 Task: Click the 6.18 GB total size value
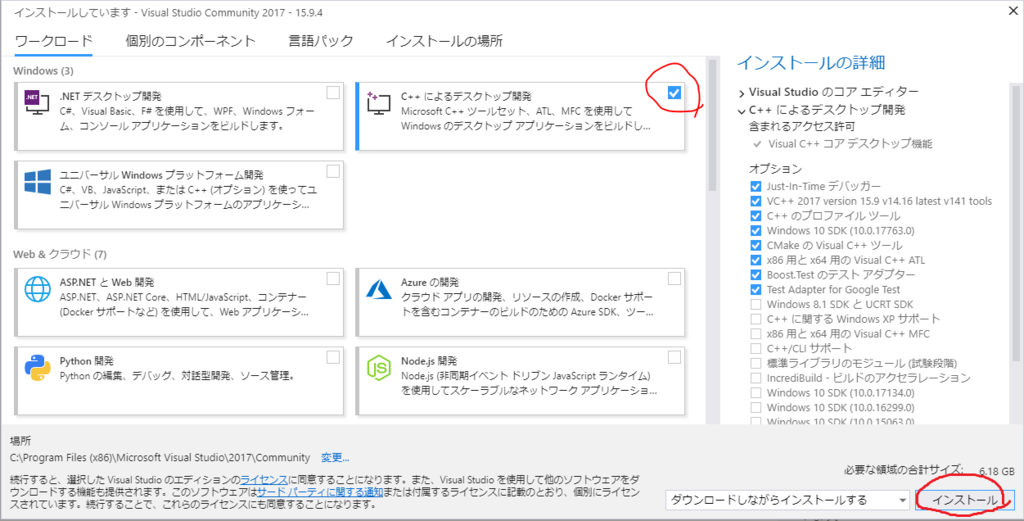pyautogui.click(x=997, y=470)
